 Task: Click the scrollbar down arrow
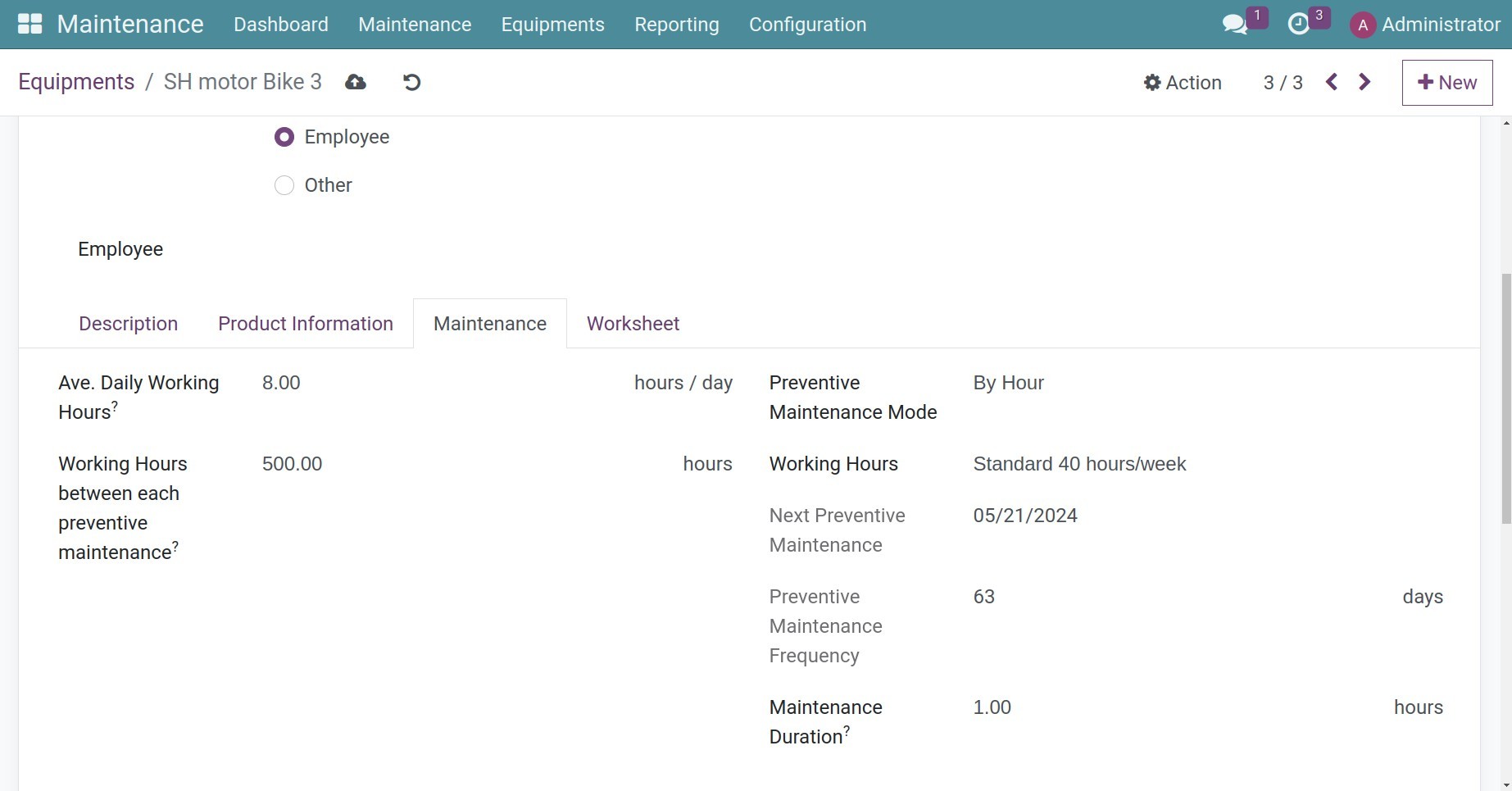tap(1506, 784)
